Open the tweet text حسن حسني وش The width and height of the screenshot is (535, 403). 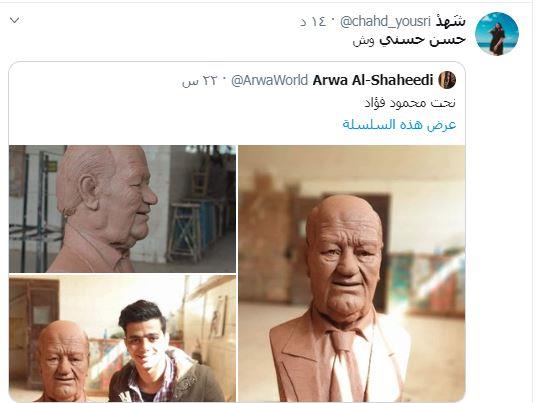[409, 40]
